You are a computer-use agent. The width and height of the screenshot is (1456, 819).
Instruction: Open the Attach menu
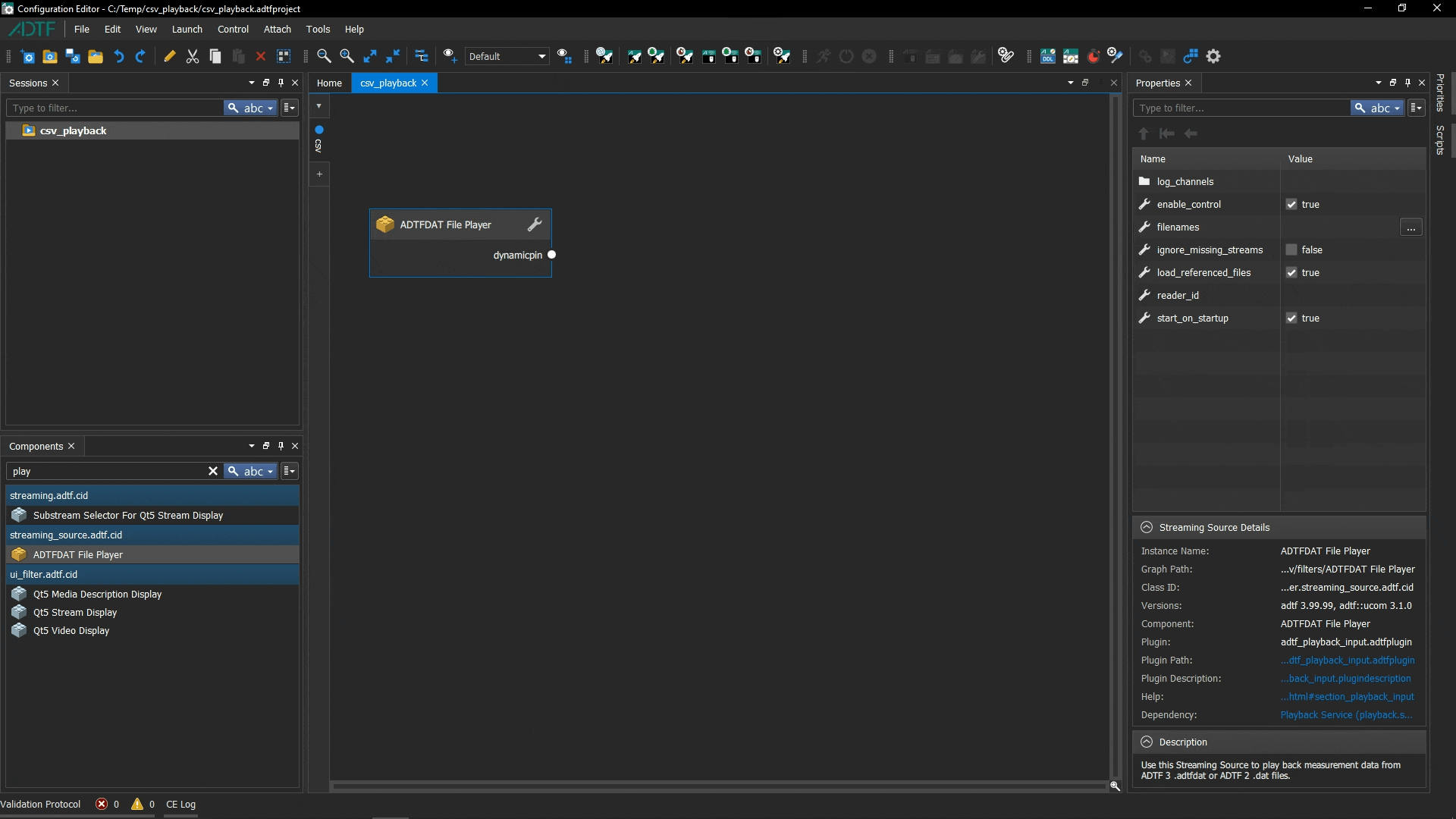278,29
